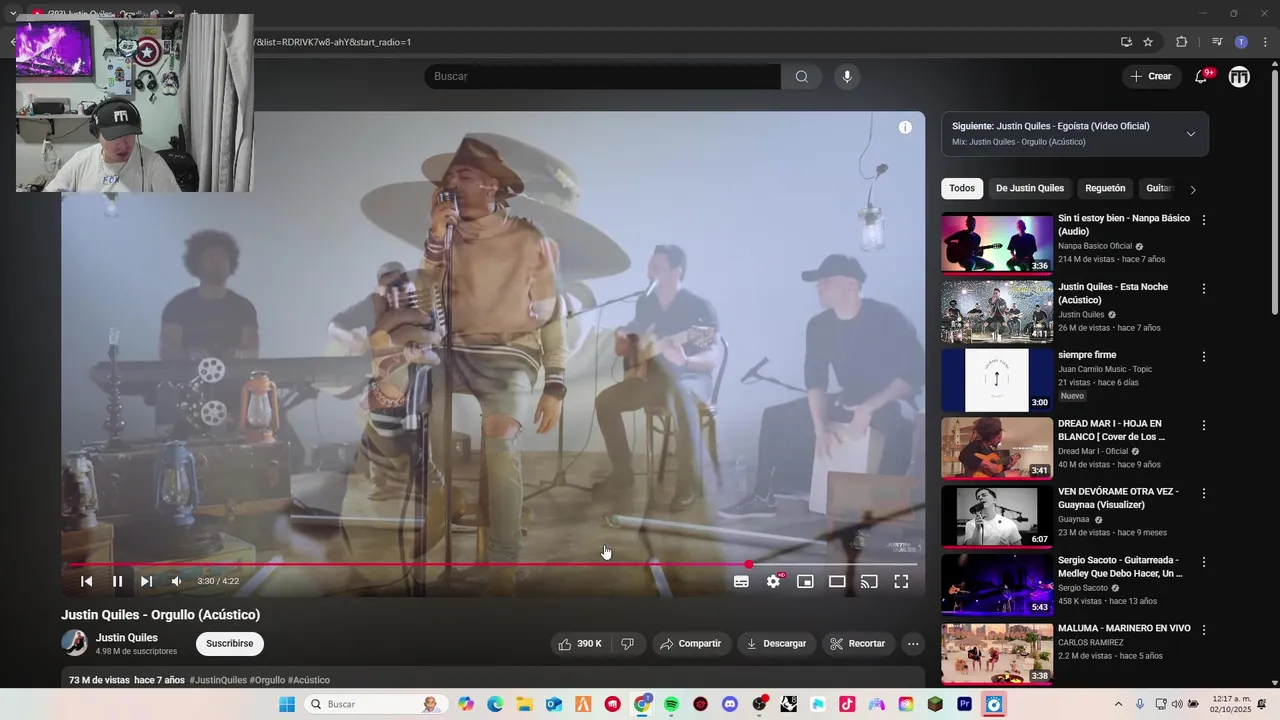This screenshot has width=1280, height=720.
Task: Open options for Sin ti estoy bien
Action: tap(1204, 220)
